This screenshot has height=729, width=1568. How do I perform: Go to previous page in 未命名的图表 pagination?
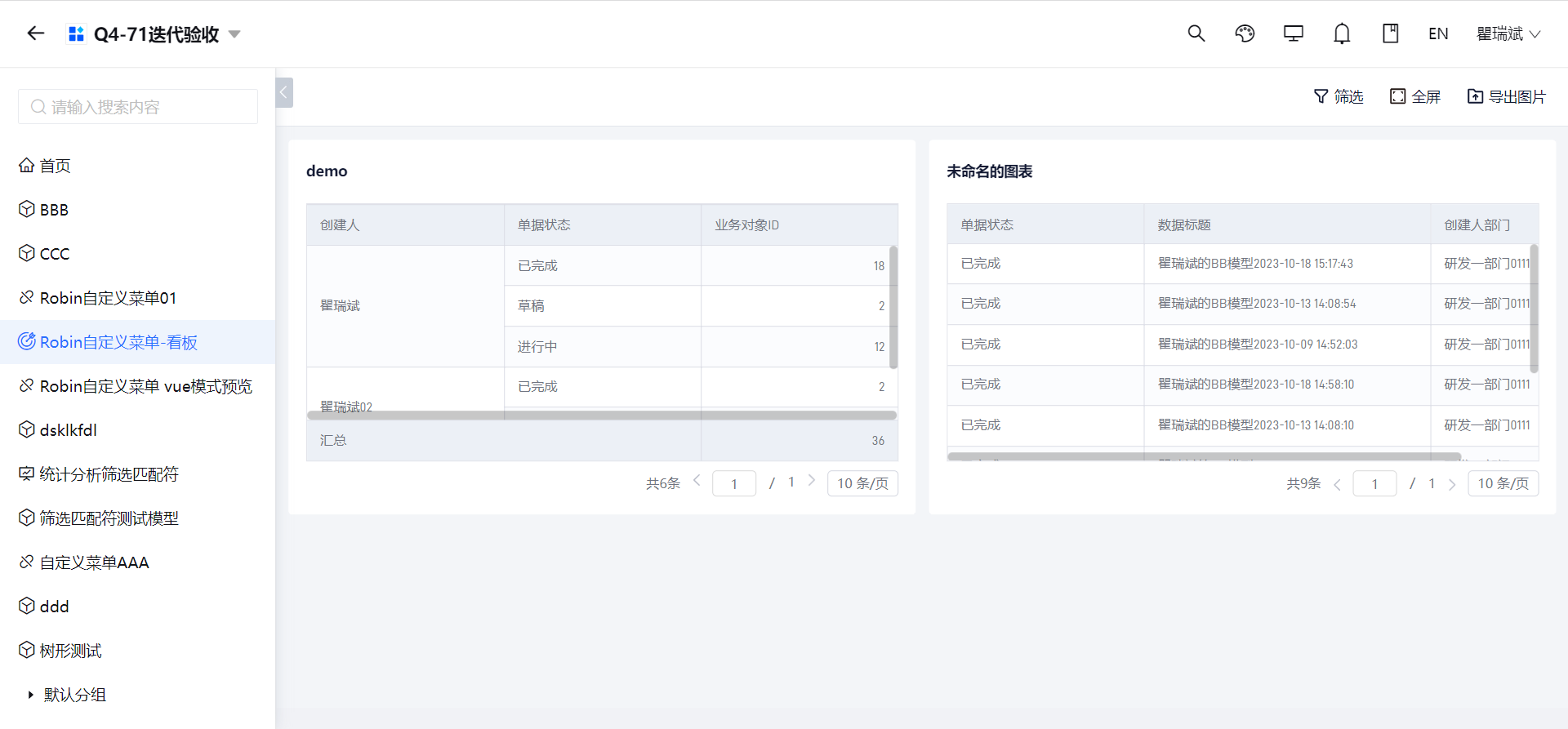[1337, 484]
